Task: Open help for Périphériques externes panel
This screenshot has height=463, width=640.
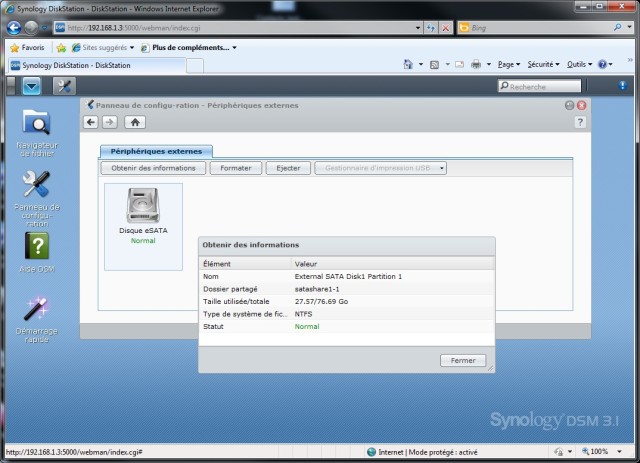Action: [580, 122]
